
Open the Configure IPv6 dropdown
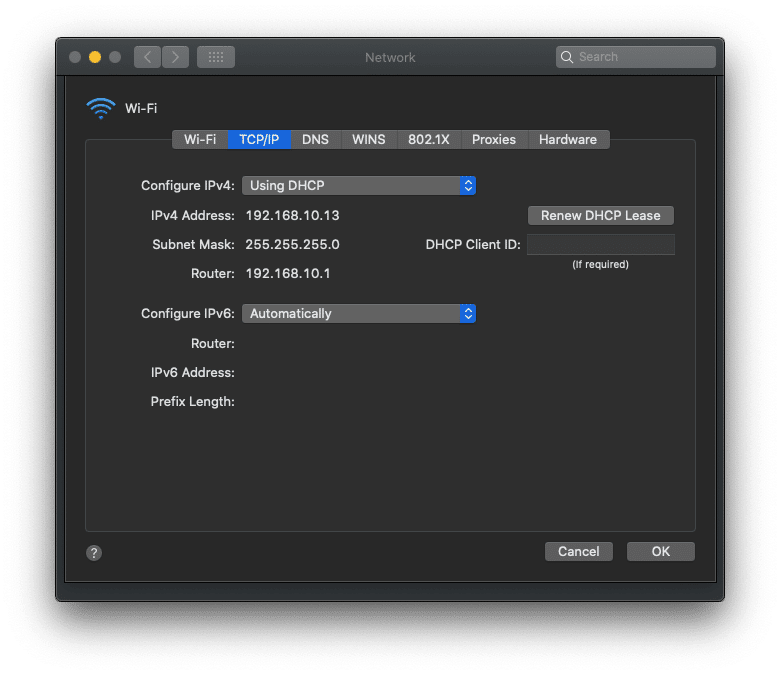click(x=359, y=313)
